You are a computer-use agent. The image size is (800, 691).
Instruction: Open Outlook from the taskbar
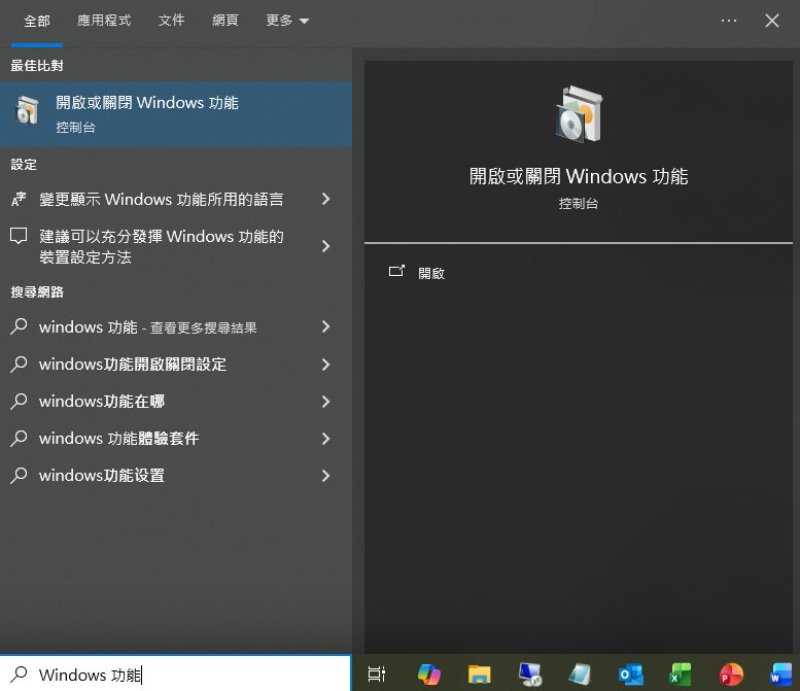(630, 673)
